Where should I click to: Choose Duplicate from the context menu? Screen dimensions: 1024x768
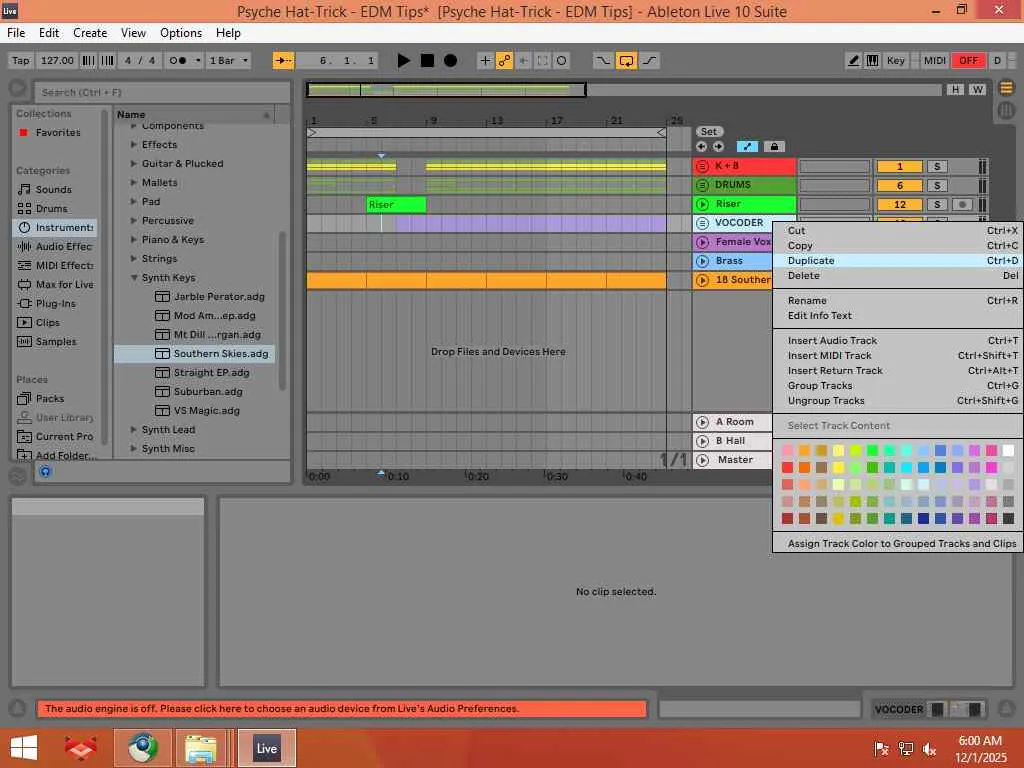click(898, 260)
